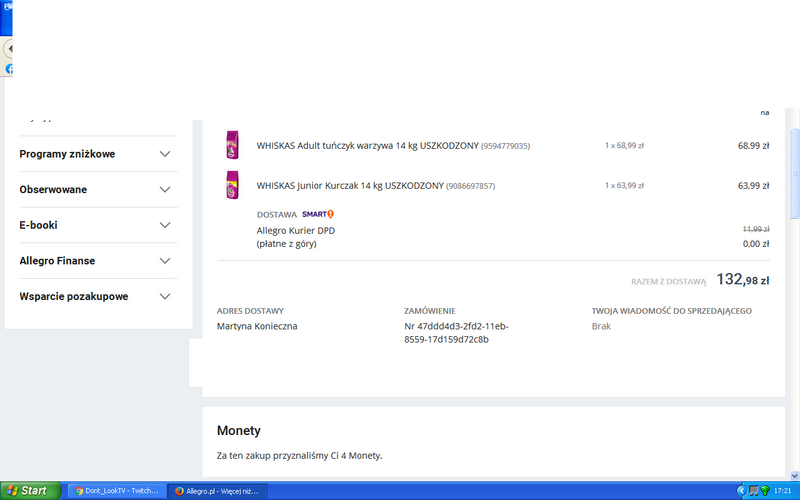The width and height of the screenshot is (800, 500).
Task: Select the order number starting with Nr 47ddd4d3
Action: (457, 333)
